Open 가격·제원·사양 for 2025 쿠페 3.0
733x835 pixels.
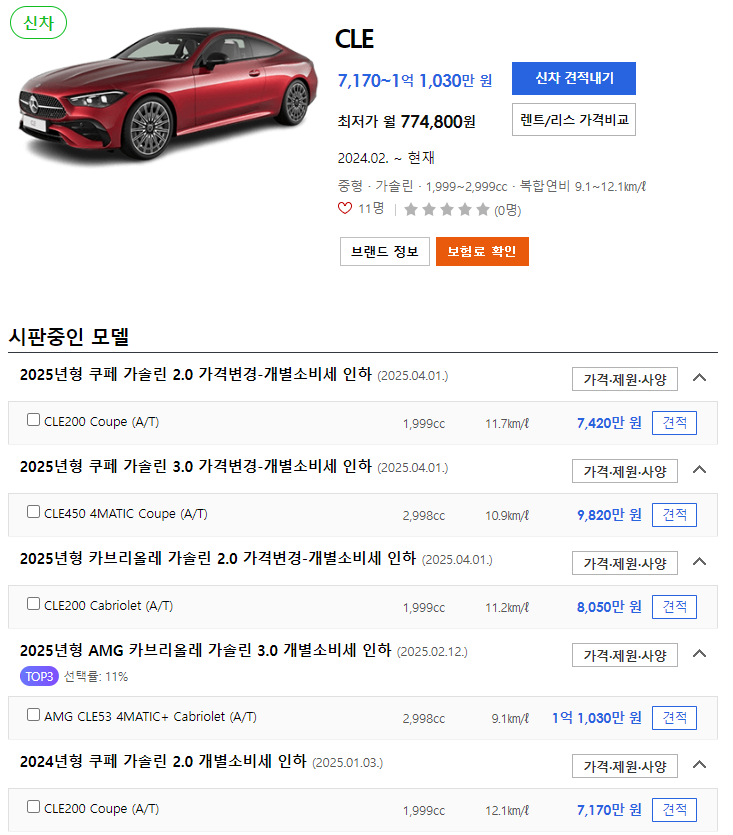click(x=625, y=471)
